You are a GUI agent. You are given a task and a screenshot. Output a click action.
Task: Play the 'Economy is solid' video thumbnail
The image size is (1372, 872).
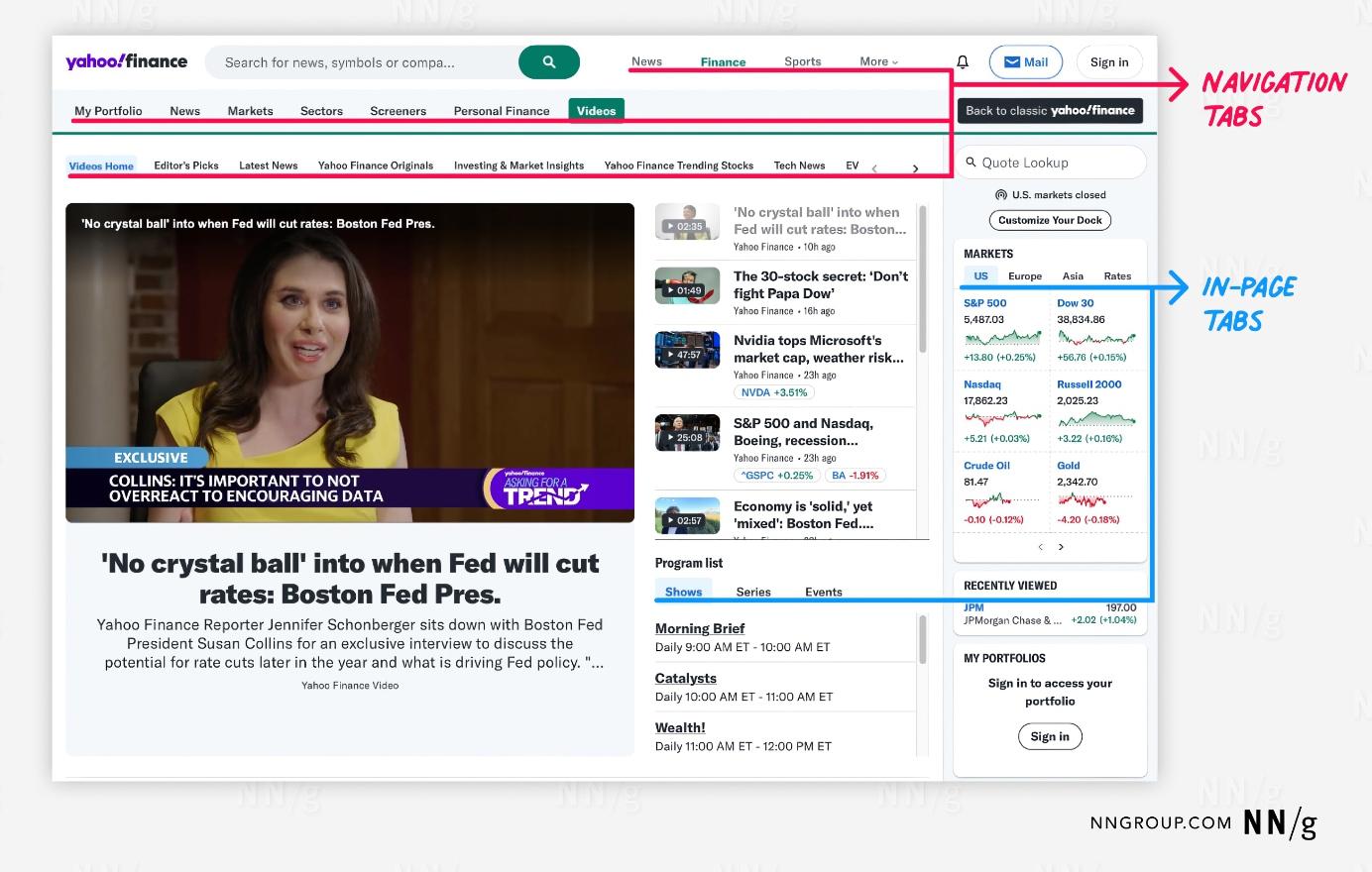click(x=687, y=514)
